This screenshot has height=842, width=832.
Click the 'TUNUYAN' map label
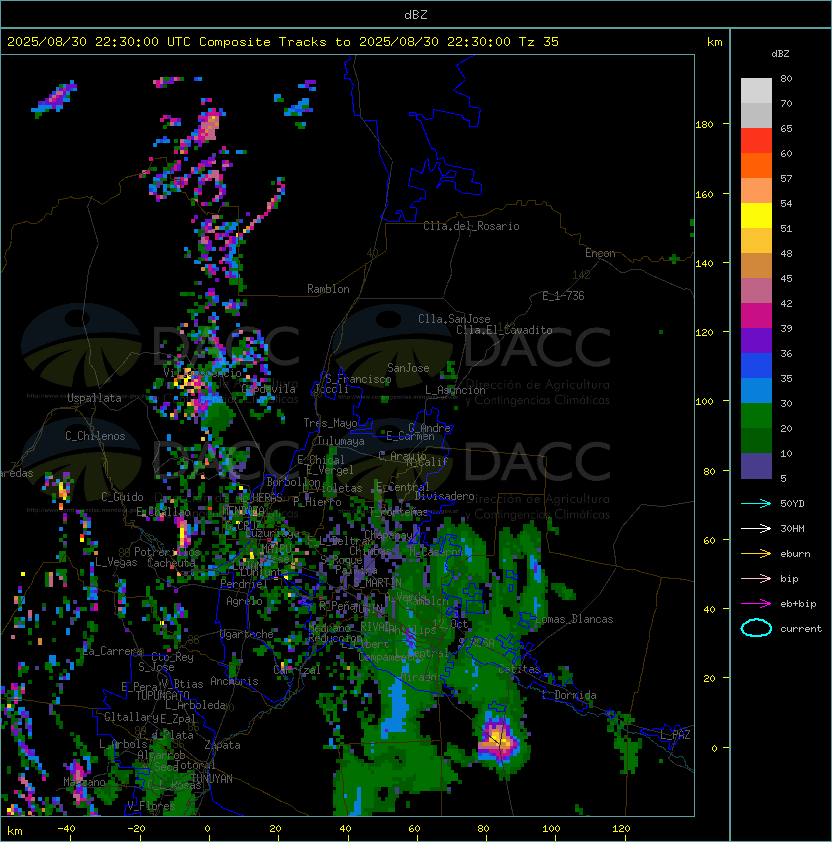[212, 779]
